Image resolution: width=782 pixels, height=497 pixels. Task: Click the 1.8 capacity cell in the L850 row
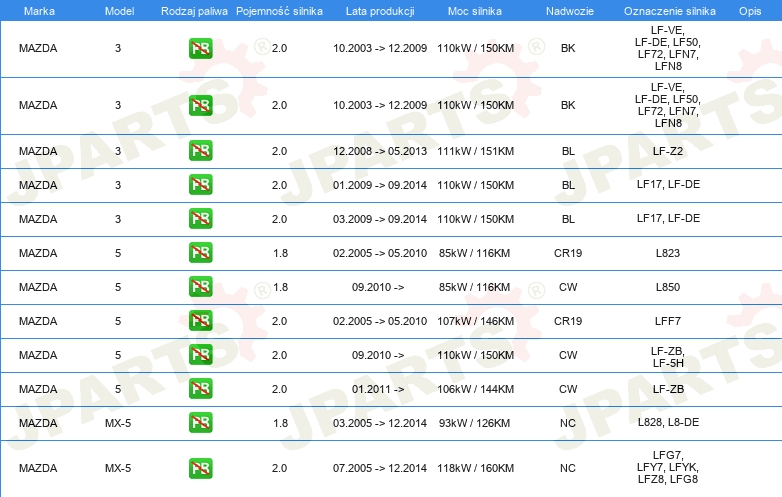click(x=280, y=287)
